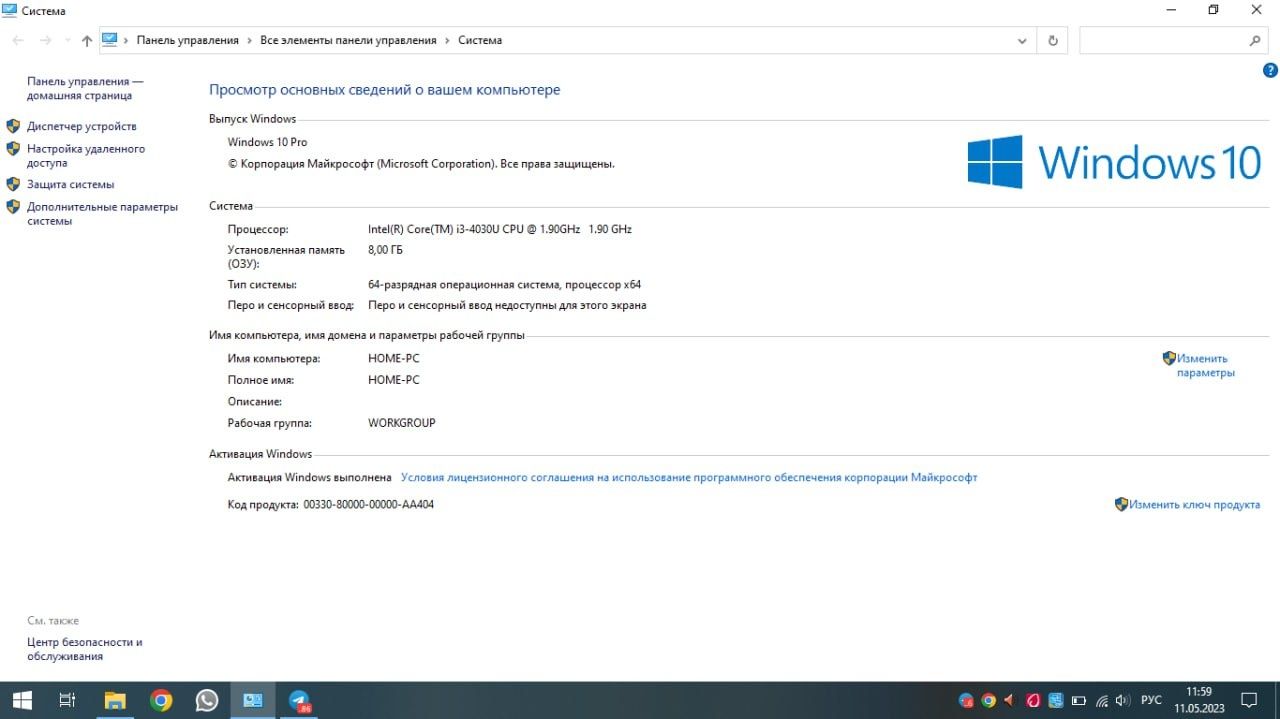
Task: Expand chevron after All Control Panel Items
Action: tap(447, 41)
